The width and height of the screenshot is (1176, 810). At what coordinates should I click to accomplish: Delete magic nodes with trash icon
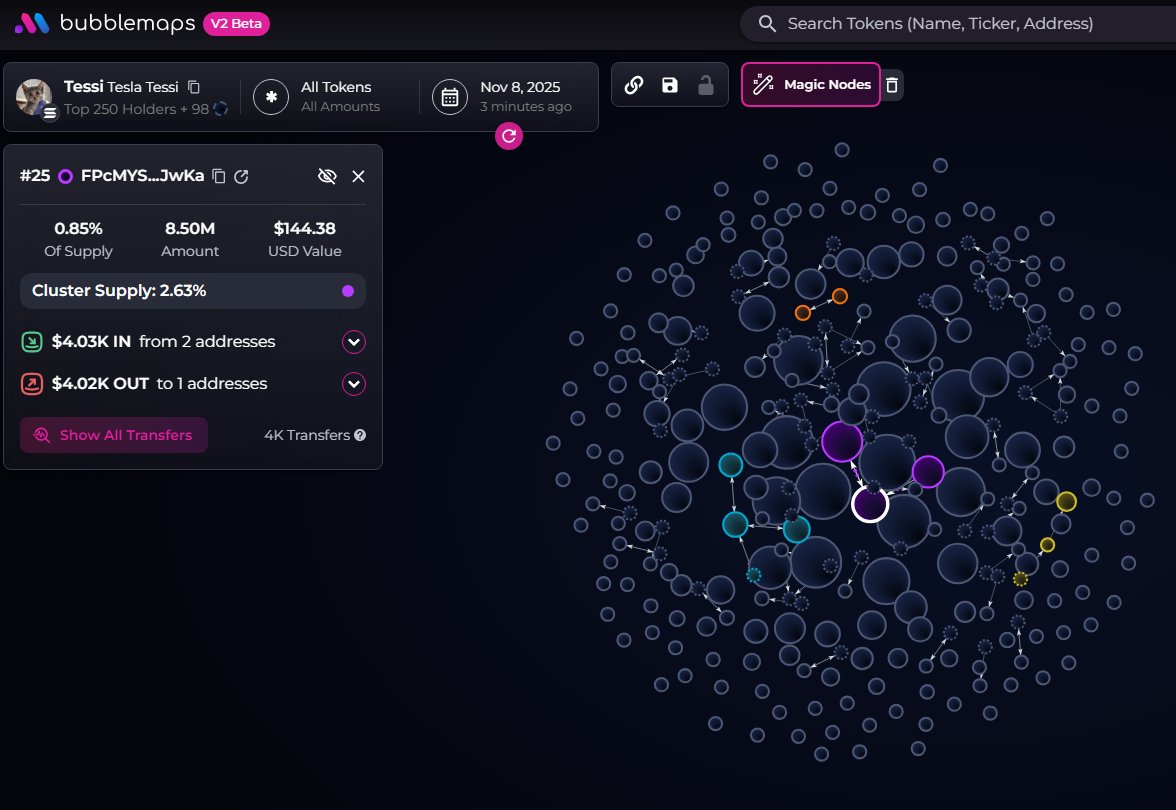[893, 85]
